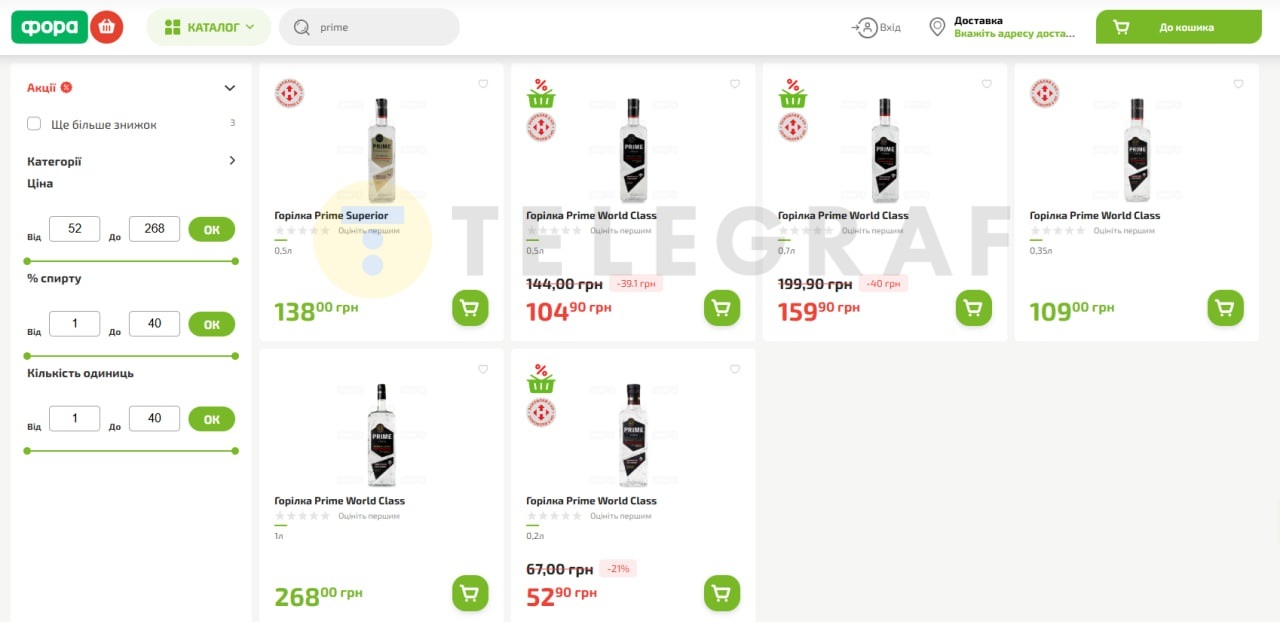Enable the 'Ще більше знижок' checkbox

(34, 124)
